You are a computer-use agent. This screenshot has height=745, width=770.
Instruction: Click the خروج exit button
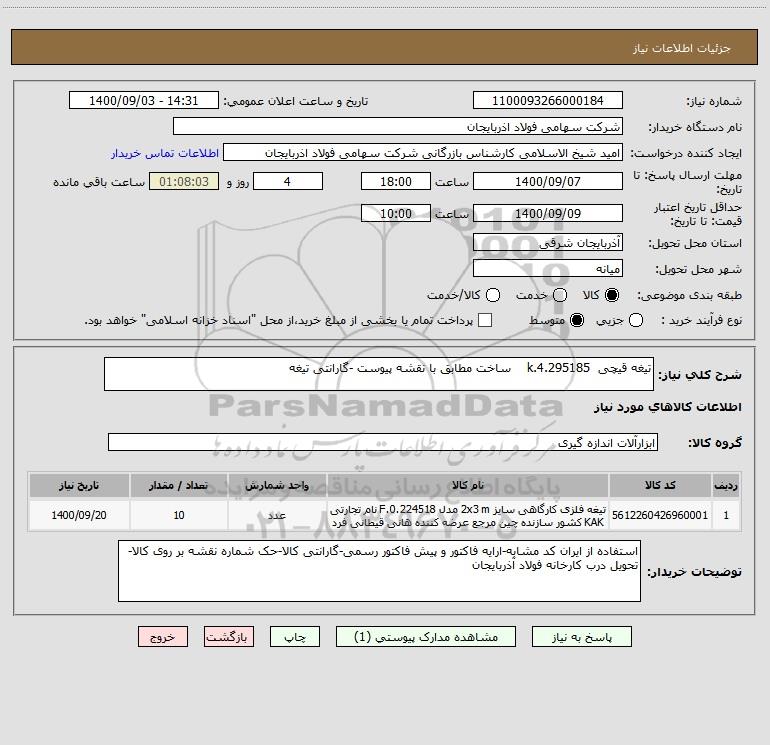tap(163, 637)
